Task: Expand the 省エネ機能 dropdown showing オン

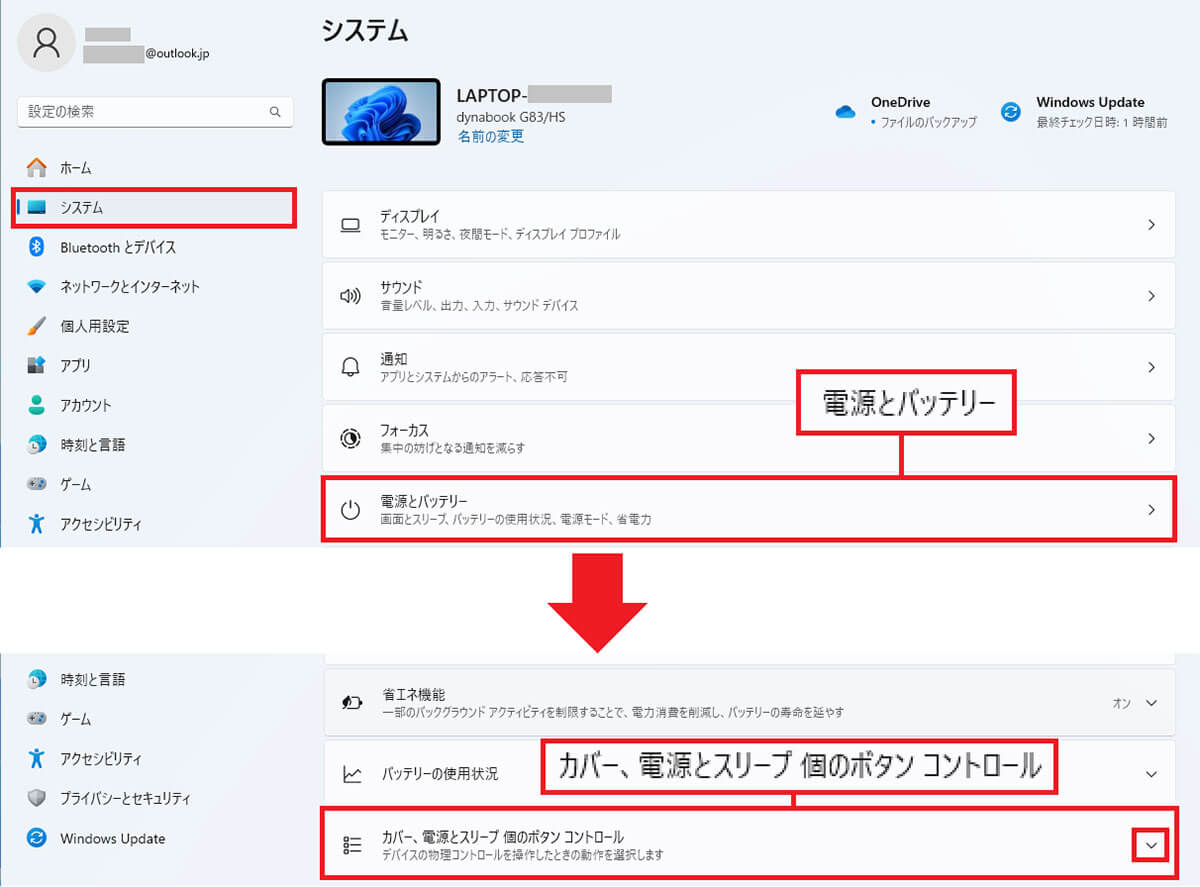Action: 1151,703
